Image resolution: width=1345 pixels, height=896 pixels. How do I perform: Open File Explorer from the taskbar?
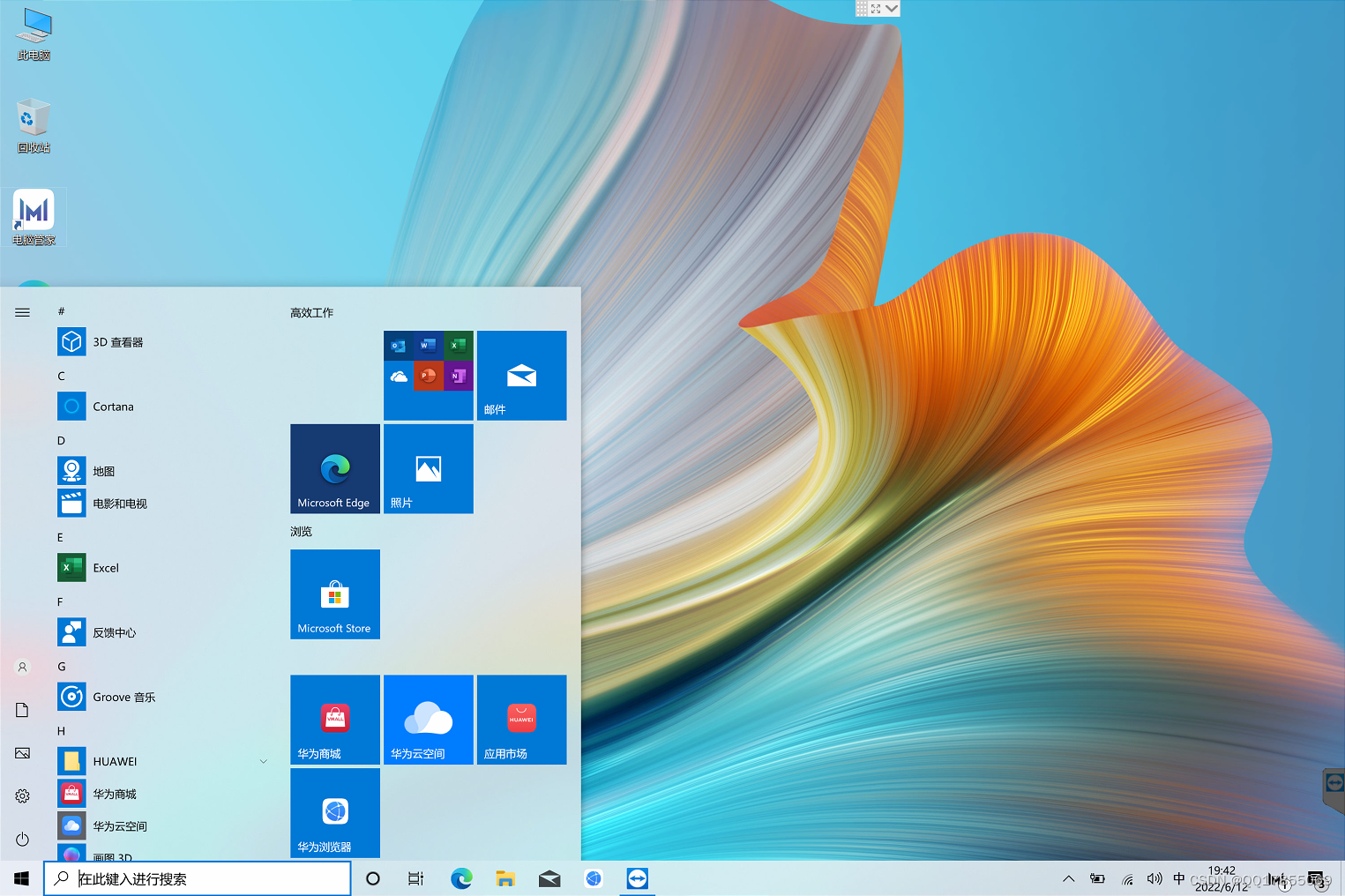(505, 878)
